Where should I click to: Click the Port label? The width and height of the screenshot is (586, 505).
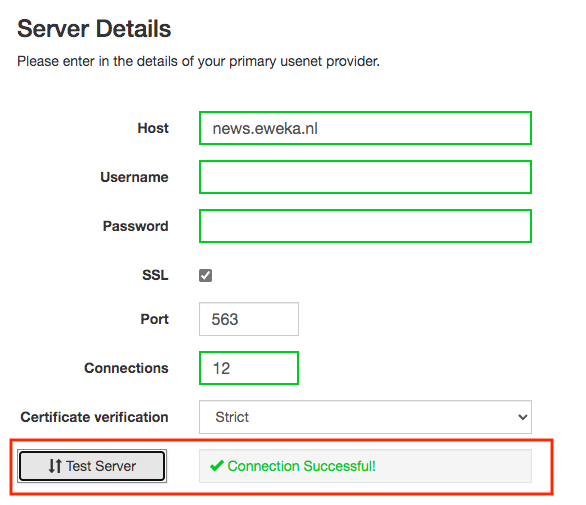(154, 319)
